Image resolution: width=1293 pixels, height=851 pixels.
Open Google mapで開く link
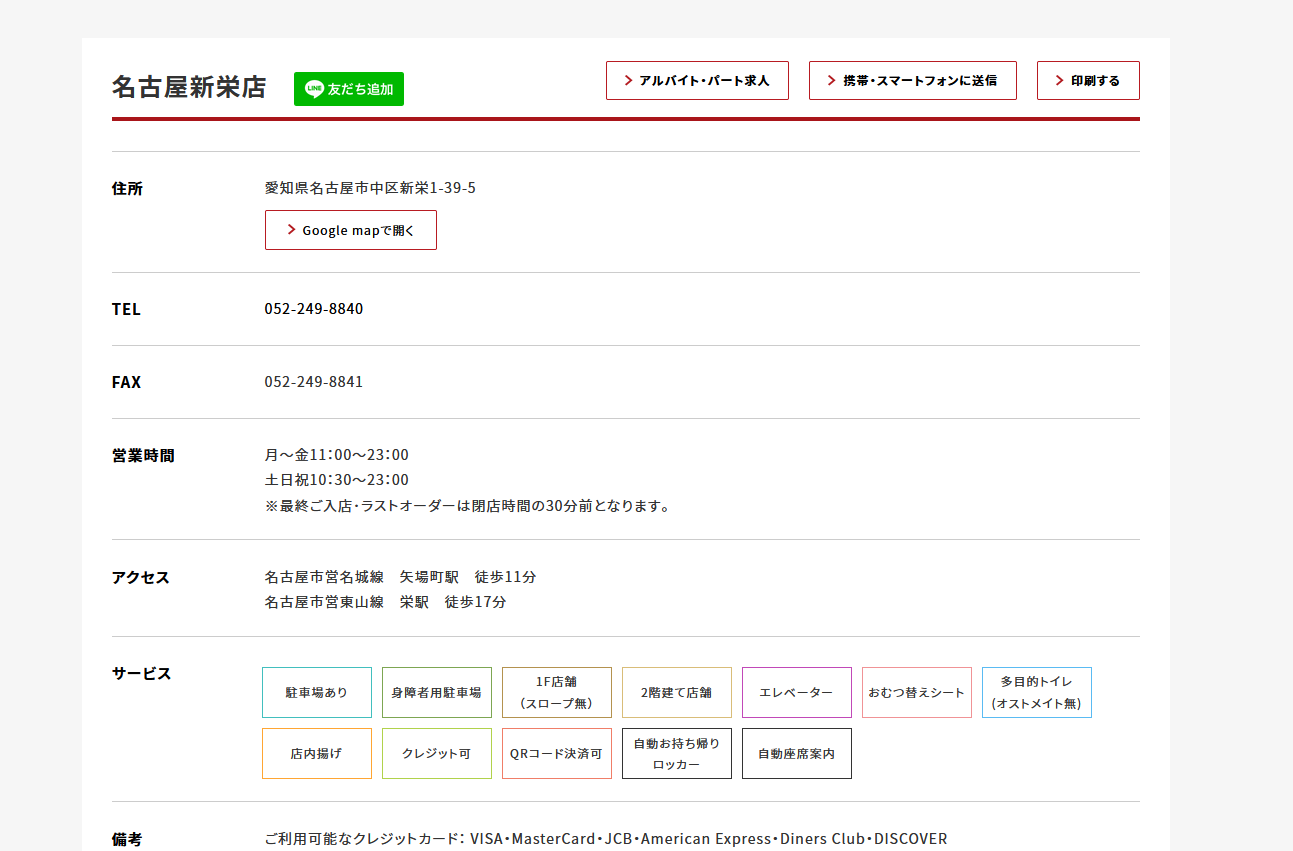(x=350, y=230)
